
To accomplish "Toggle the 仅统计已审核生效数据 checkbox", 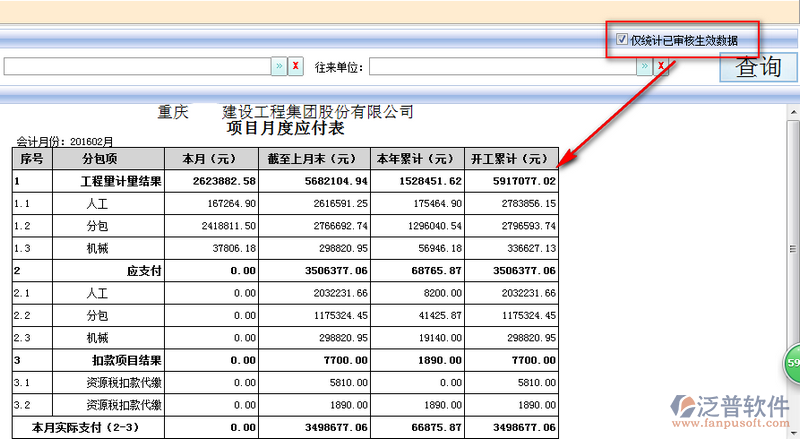I will coord(622,40).
